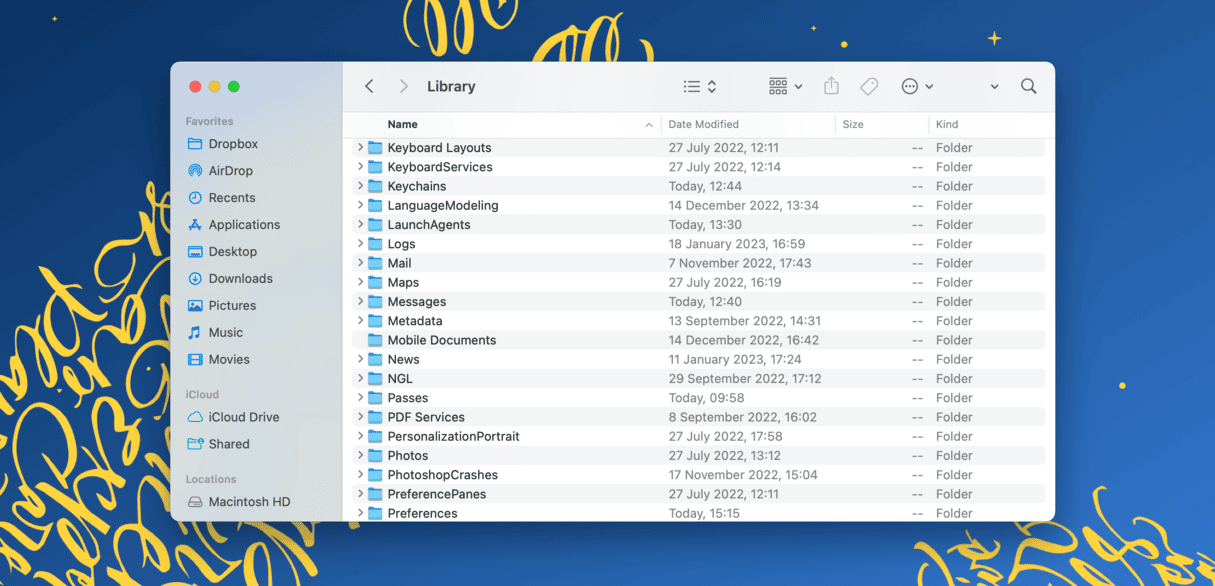Expand the Preferences folder
The height and width of the screenshot is (586, 1215).
(360, 513)
